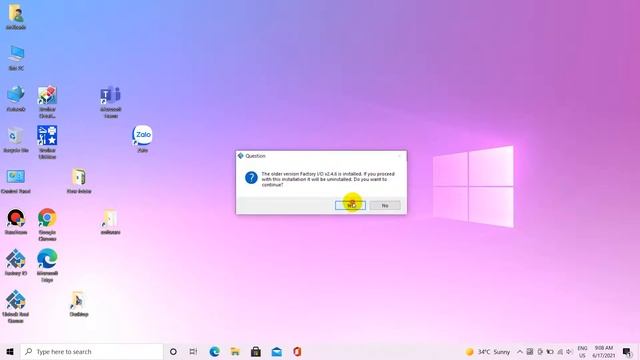Open the 34°C Sunny weather widget

tap(488, 352)
